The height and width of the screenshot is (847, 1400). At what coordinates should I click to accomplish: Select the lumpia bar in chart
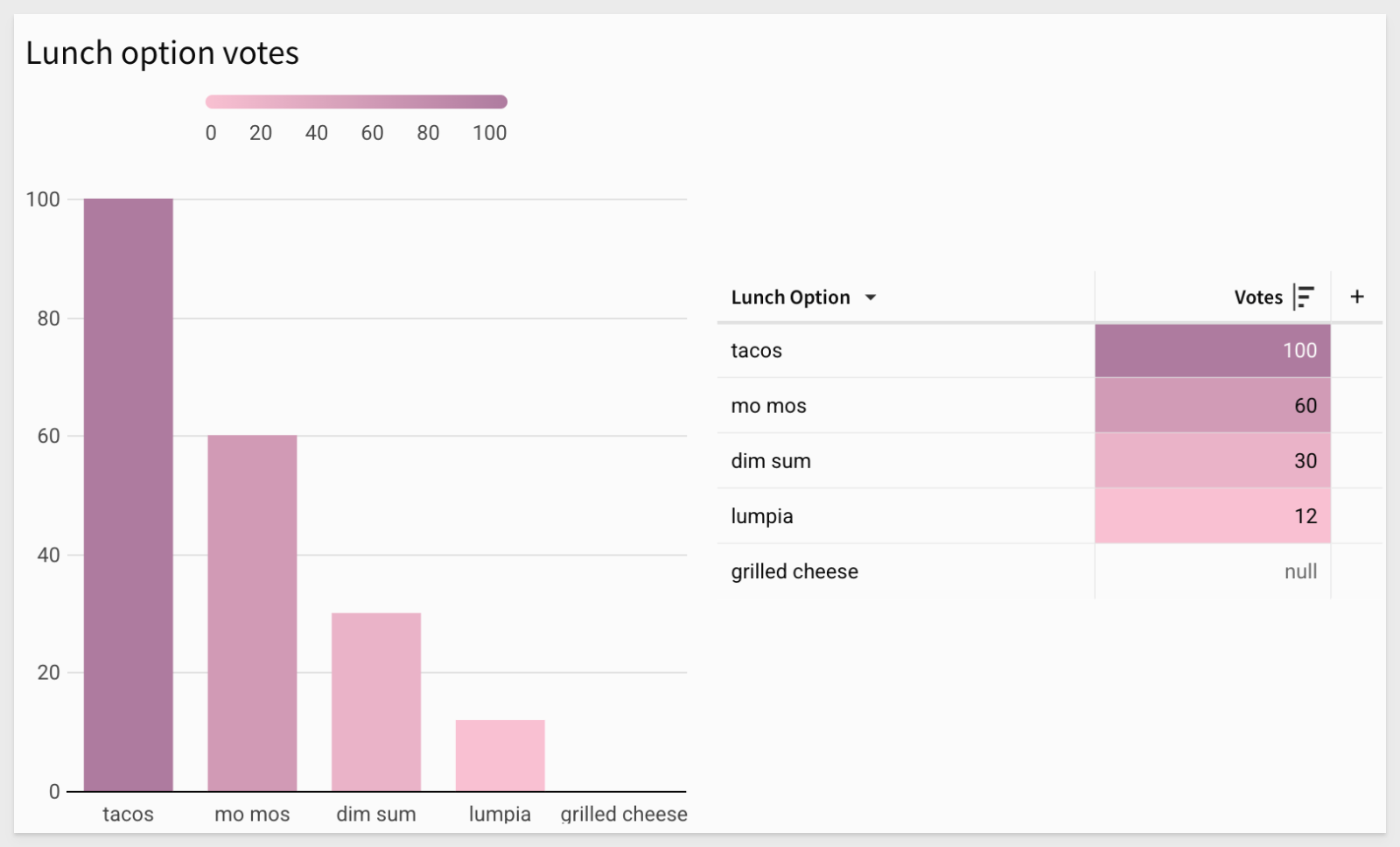click(x=500, y=755)
